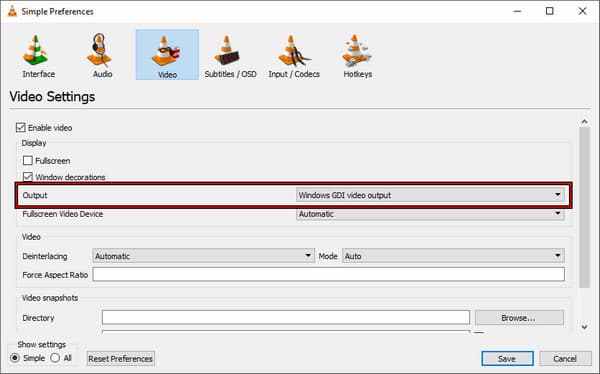Click the Force Aspect Ratio input field
This screenshot has width=600, height=374.
tap(328, 274)
